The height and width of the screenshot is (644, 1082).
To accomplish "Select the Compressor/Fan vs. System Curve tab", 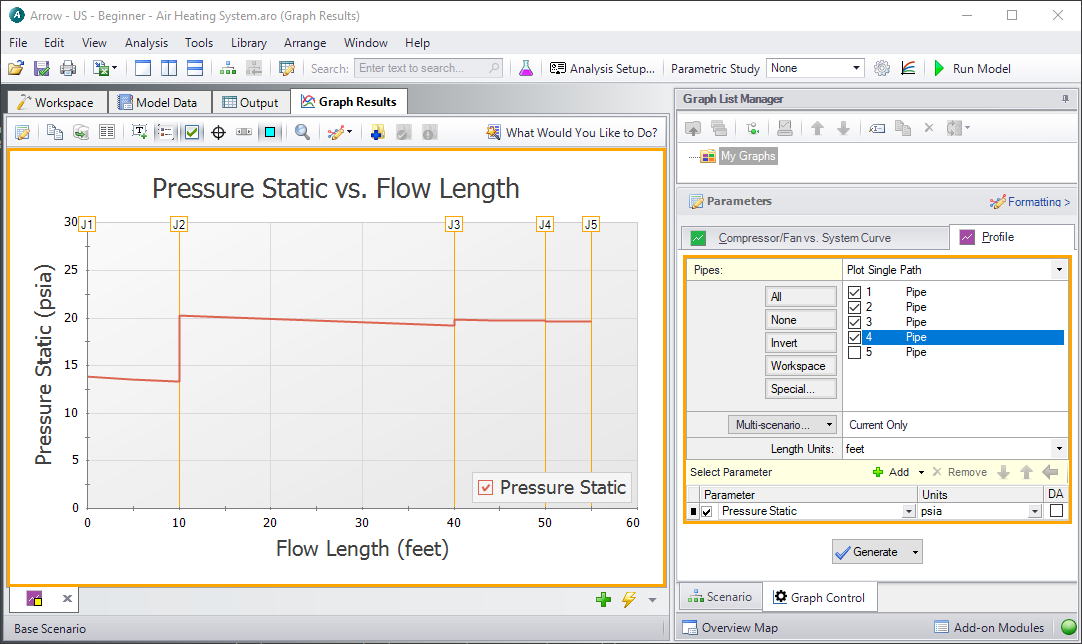I will (815, 237).
